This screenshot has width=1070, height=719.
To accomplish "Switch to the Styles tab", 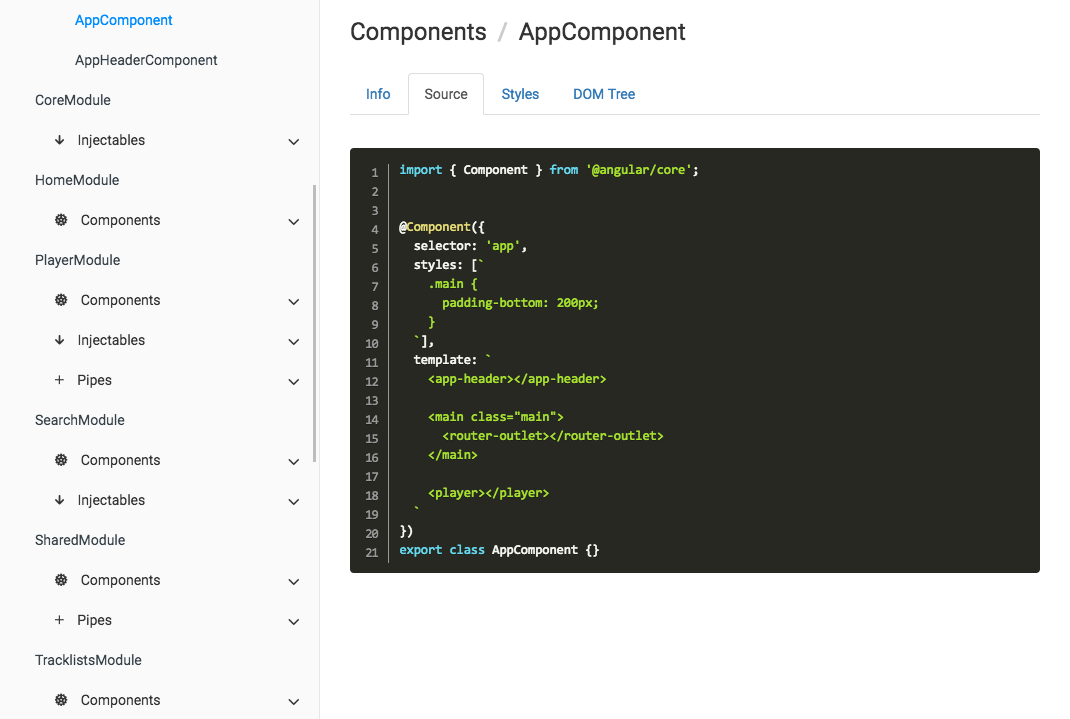I will tap(520, 93).
